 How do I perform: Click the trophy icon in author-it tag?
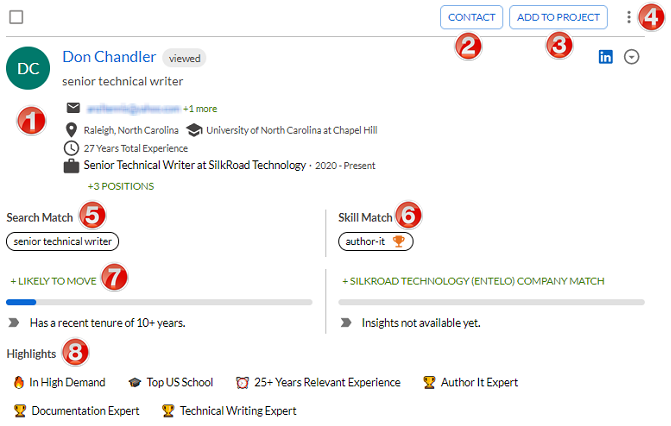[x=398, y=241]
